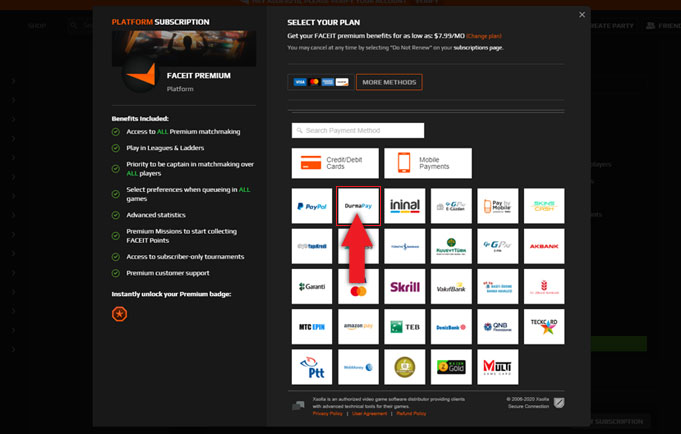The width and height of the screenshot is (681, 434).
Task: Select Skrill payment method
Action: (x=405, y=287)
